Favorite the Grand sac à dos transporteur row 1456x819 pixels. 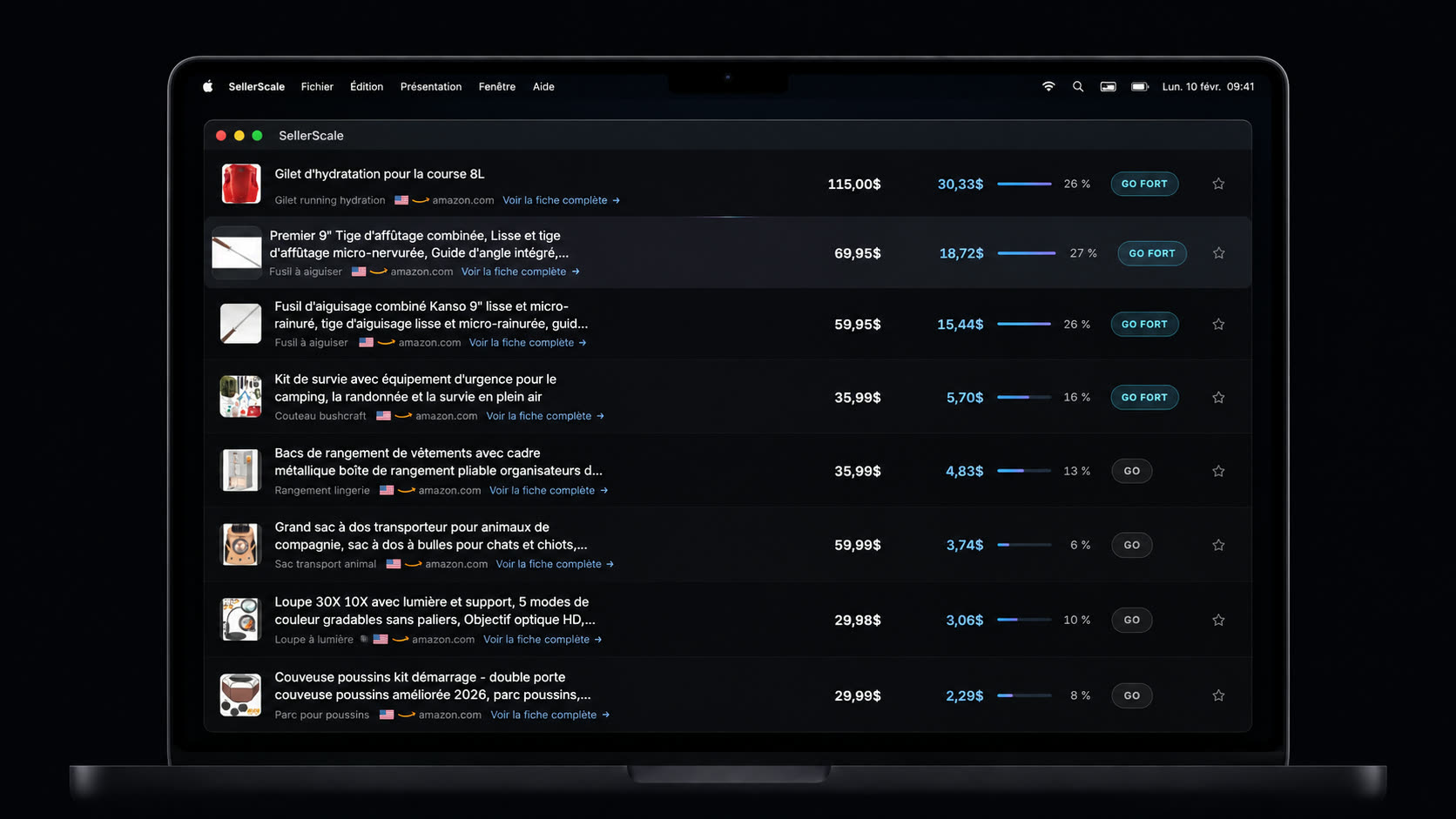(1218, 545)
